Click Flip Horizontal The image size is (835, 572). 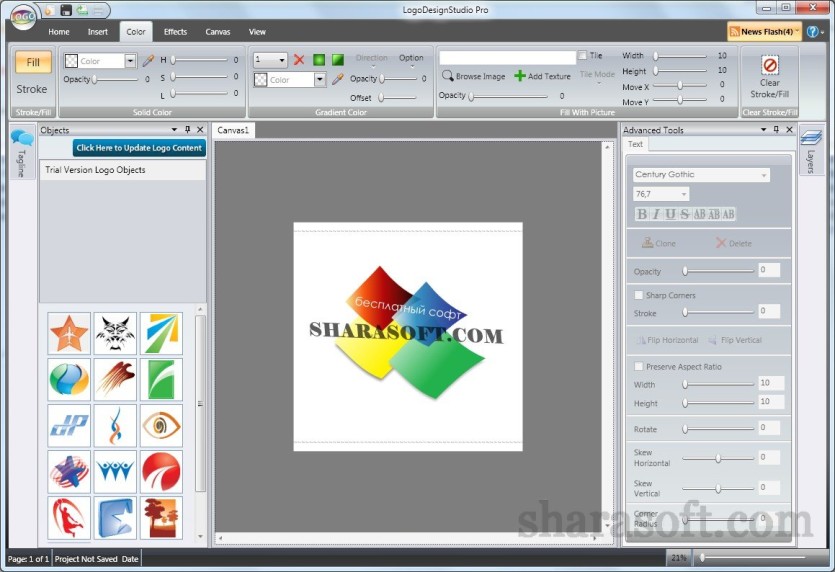tap(667, 340)
